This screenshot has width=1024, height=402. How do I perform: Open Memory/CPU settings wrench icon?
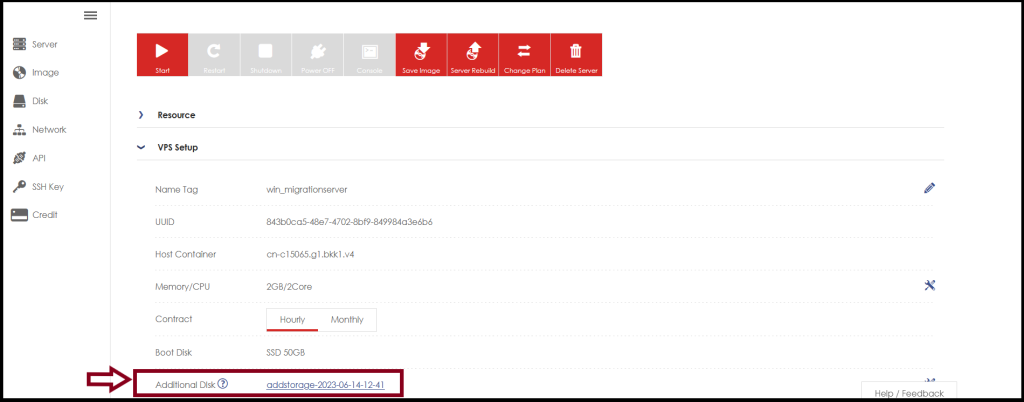(x=931, y=285)
